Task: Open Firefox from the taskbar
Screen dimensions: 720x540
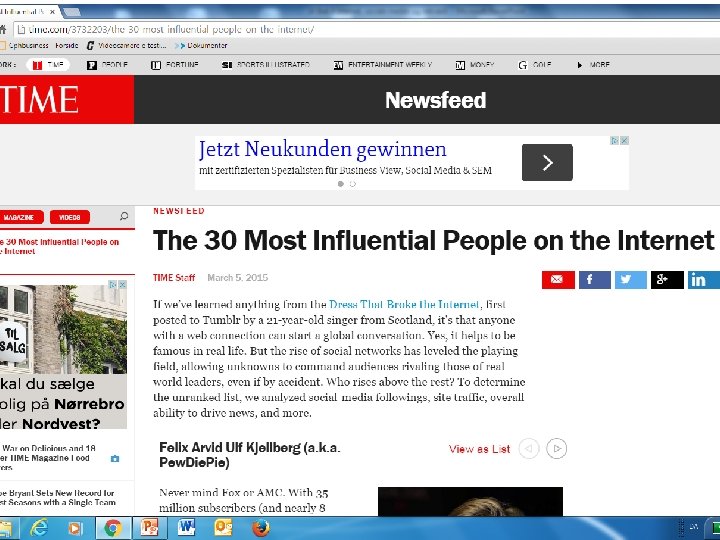Action: click(260, 528)
